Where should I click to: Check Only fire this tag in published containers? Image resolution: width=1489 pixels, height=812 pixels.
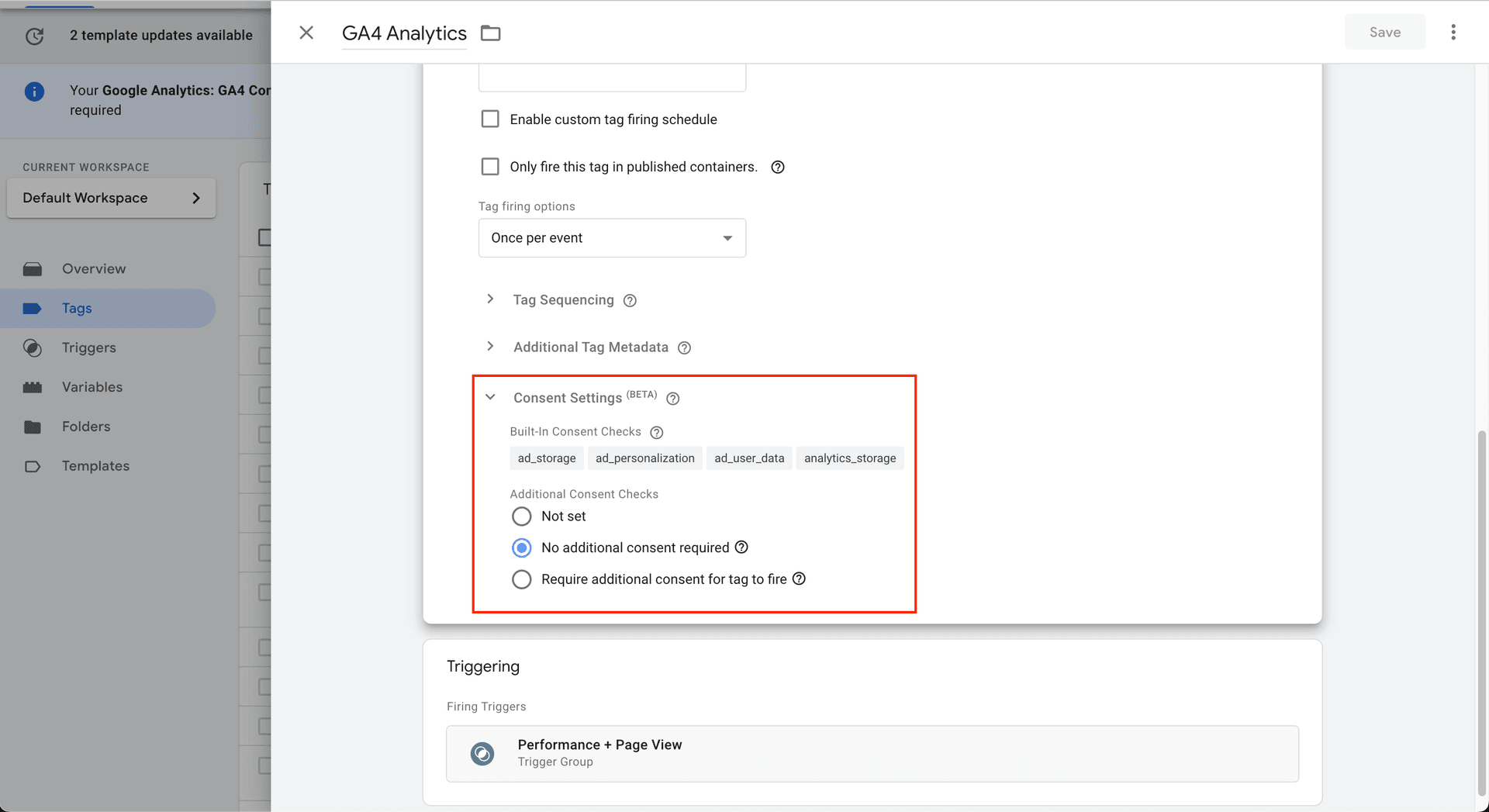(490, 167)
